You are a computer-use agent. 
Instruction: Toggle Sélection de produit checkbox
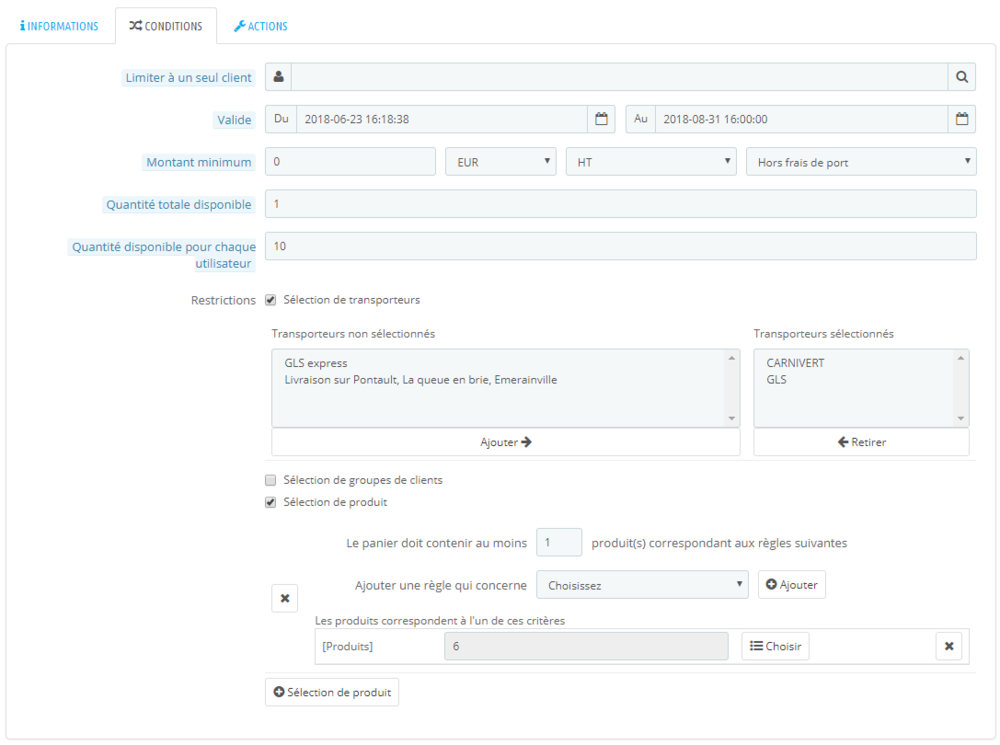coord(270,503)
